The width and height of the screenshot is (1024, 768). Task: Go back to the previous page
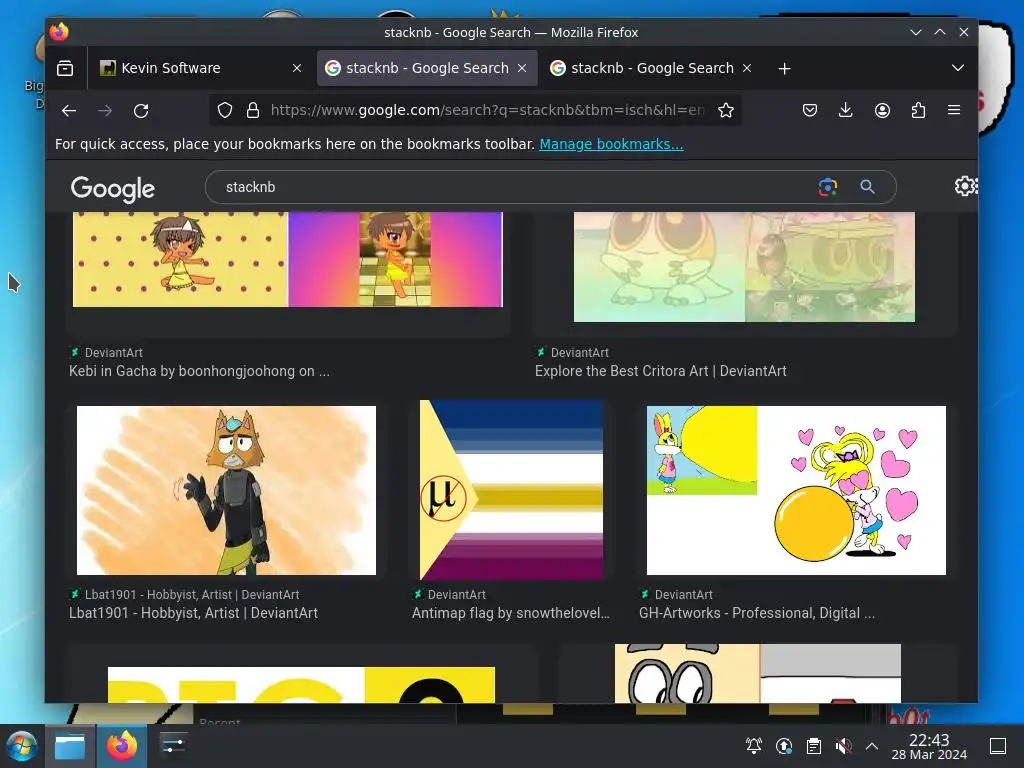coord(69,110)
